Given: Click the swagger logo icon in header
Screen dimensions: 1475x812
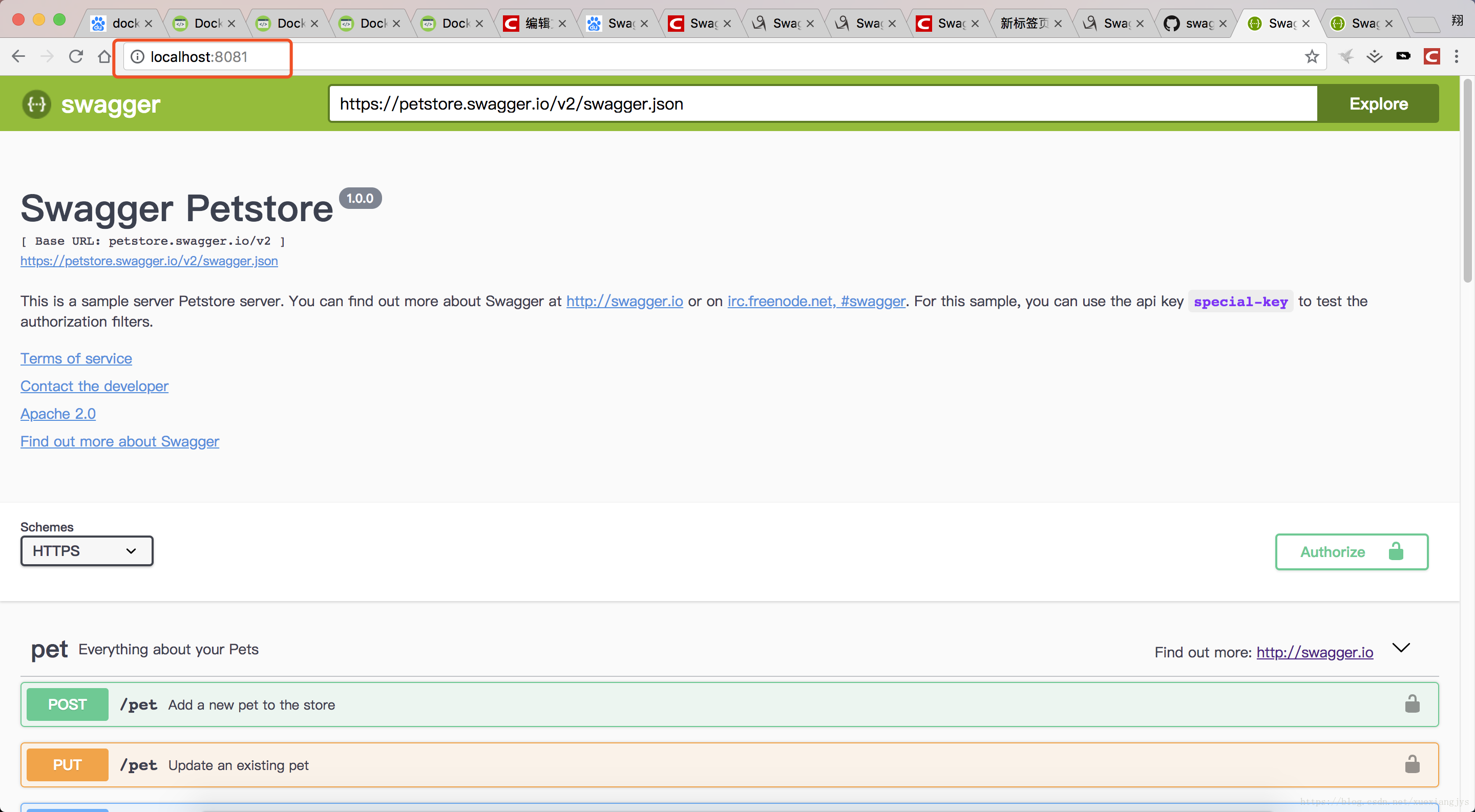Looking at the screenshot, I should coord(37,104).
